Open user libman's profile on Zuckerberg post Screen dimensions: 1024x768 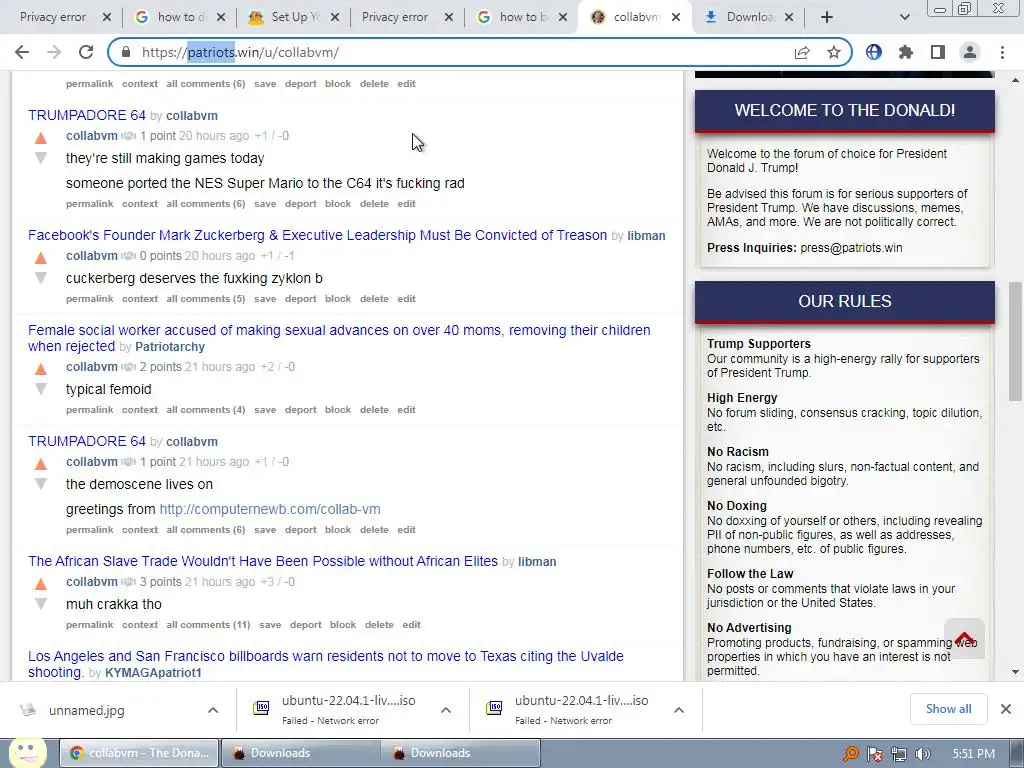[647, 236]
